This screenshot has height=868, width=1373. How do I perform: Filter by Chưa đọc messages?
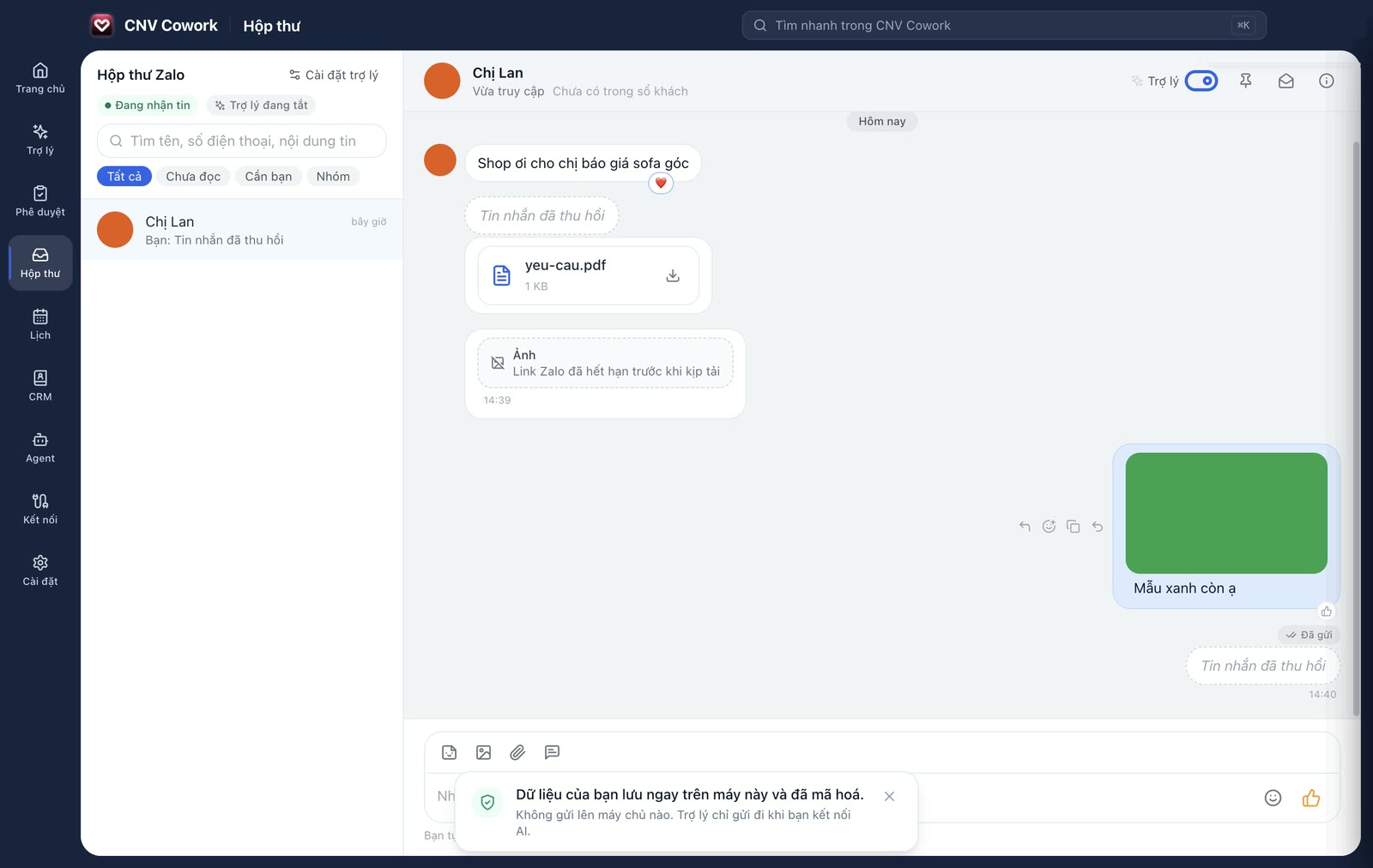tap(193, 177)
